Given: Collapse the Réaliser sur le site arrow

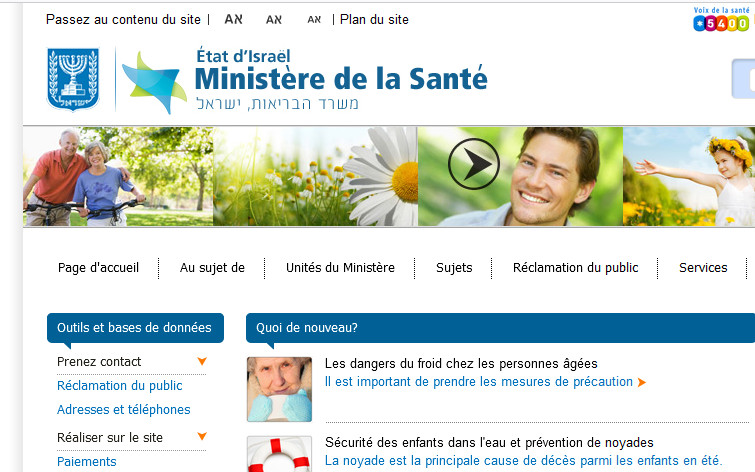Looking at the screenshot, I should 202,436.
